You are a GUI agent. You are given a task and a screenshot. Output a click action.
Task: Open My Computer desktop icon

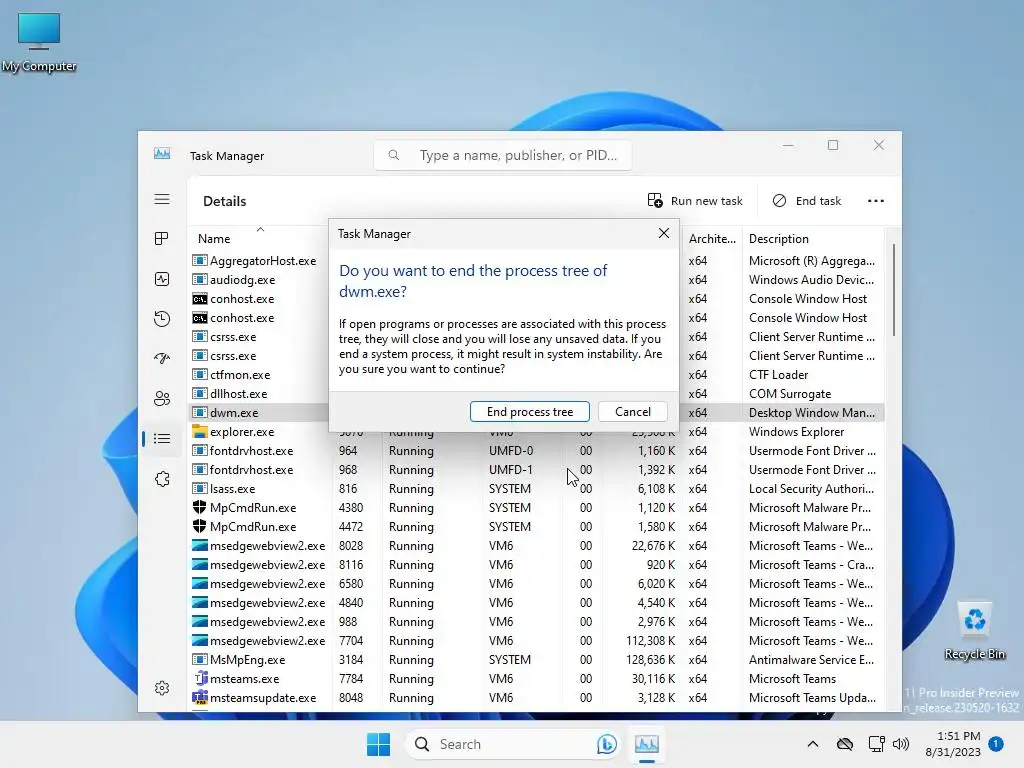[39, 42]
